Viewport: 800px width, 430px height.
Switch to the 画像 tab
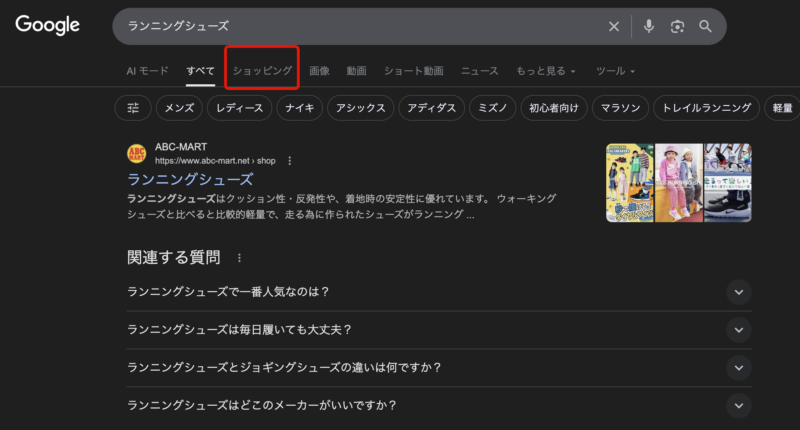319,71
